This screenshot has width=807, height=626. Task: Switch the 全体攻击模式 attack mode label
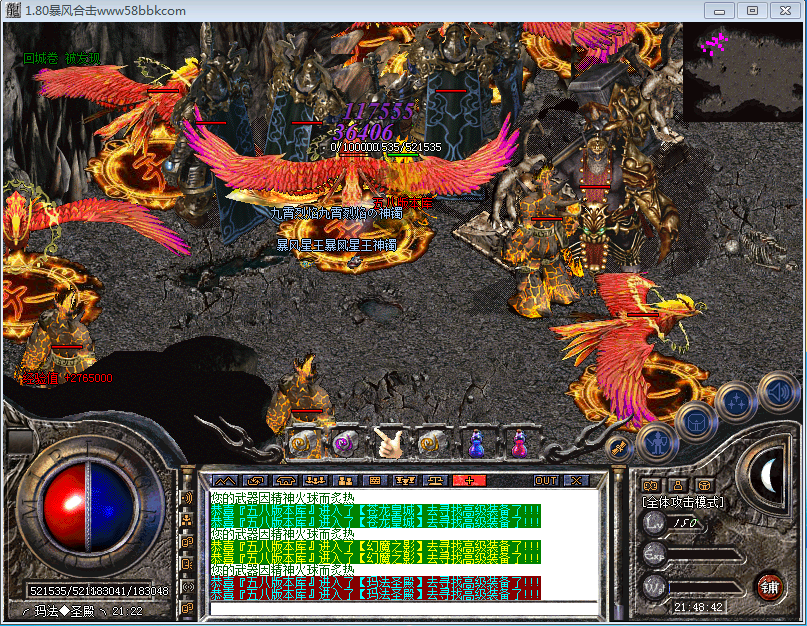click(683, 502)
